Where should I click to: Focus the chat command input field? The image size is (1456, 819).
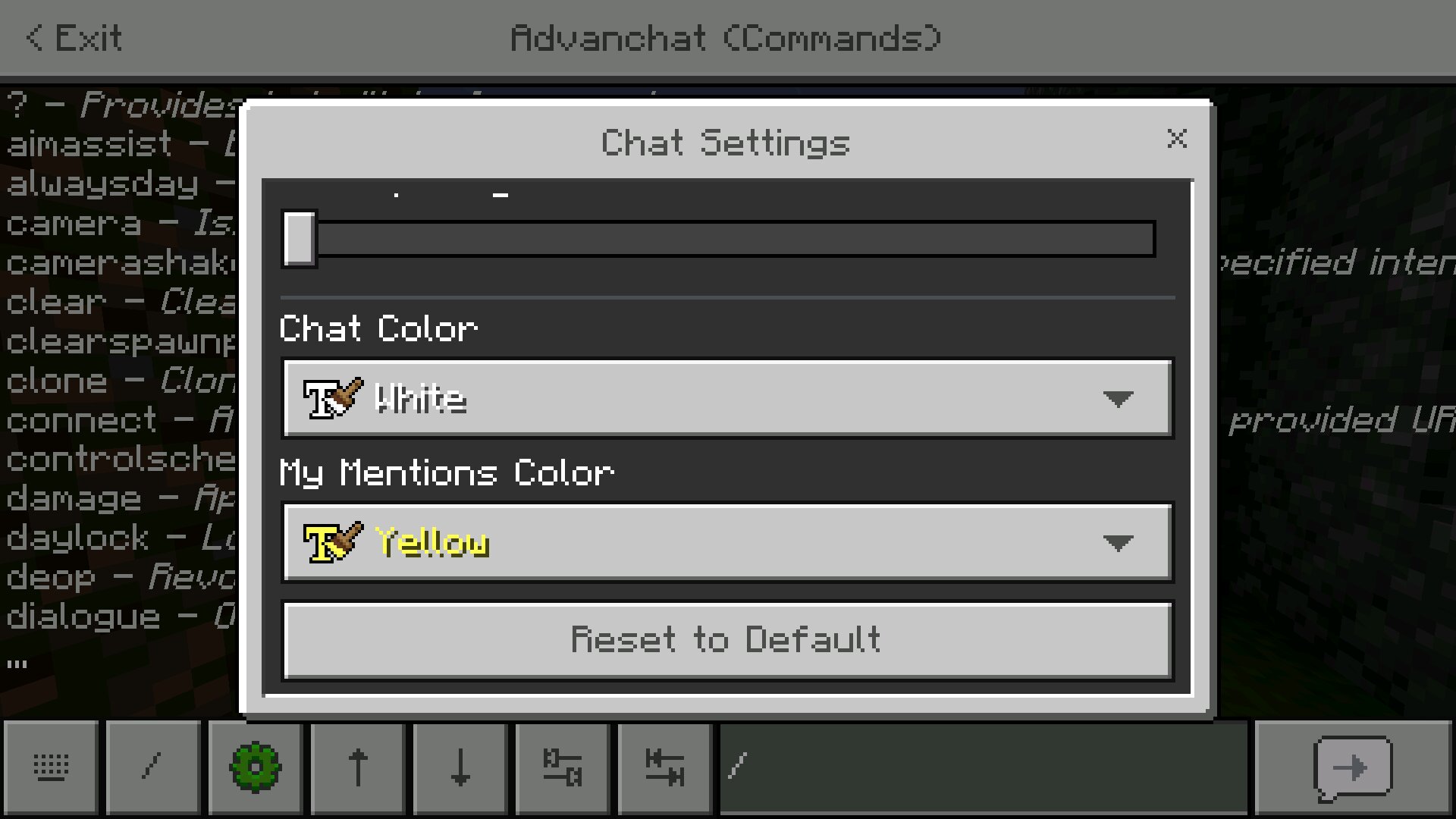[984, 768]
